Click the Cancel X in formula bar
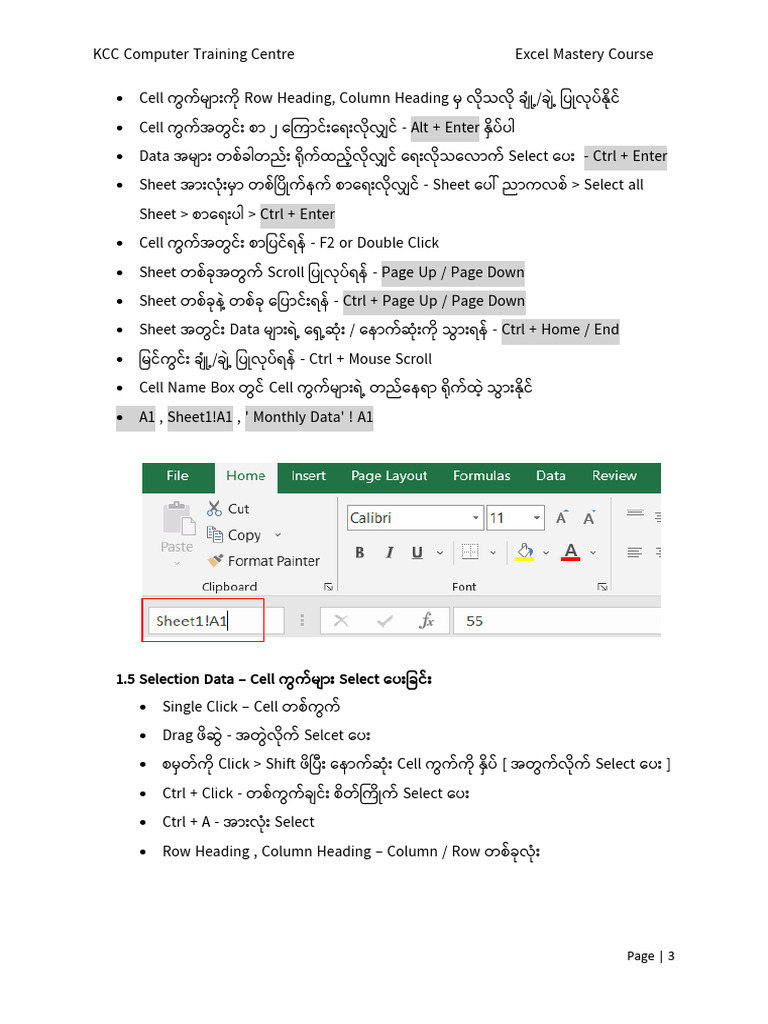This screenshot has height=1024, width=768. click(341, 621)
